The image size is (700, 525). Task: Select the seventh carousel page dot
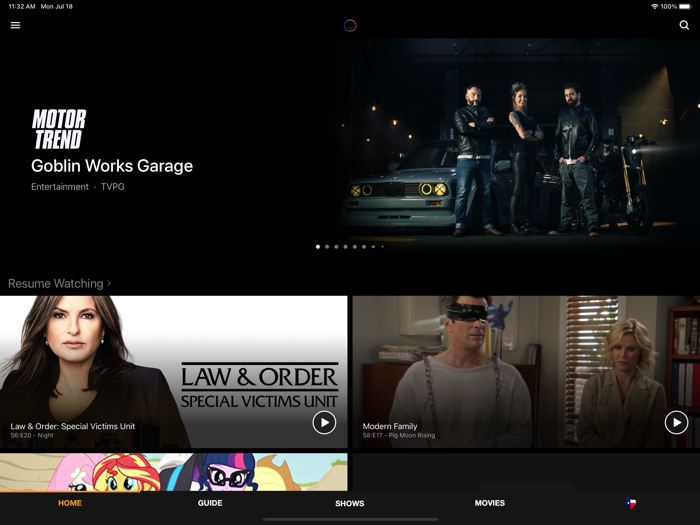(x=373, y=246)
